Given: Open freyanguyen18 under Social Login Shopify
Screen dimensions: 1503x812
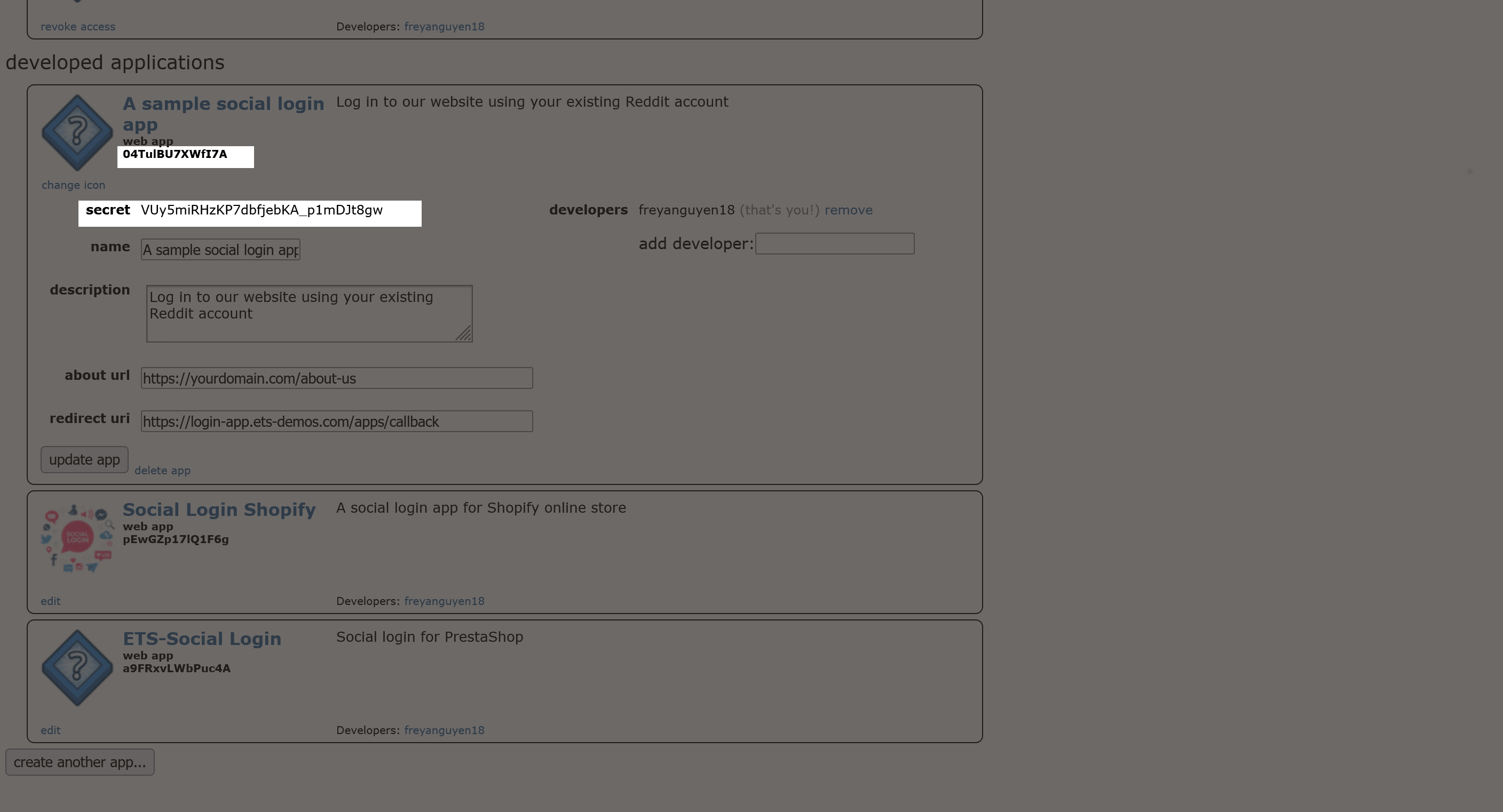Looking at the screenshot, I should pos(444,601).
